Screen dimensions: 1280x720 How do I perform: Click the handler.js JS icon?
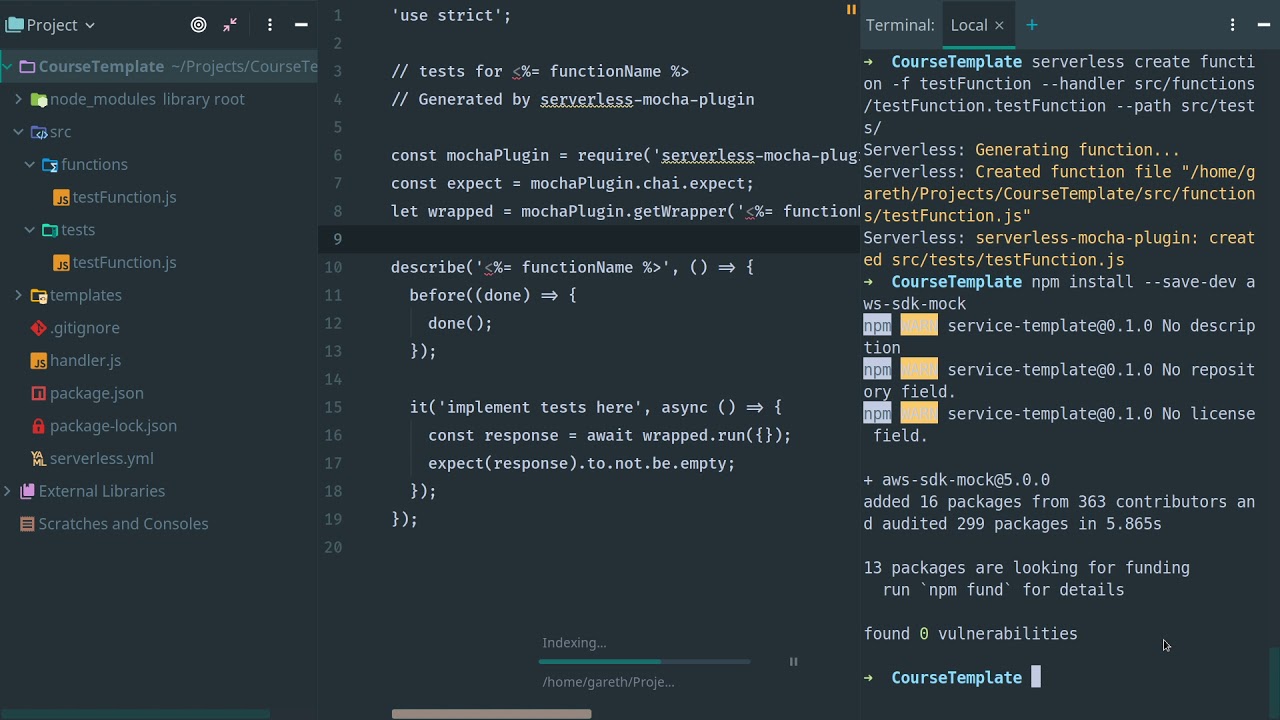pos(38,360)
